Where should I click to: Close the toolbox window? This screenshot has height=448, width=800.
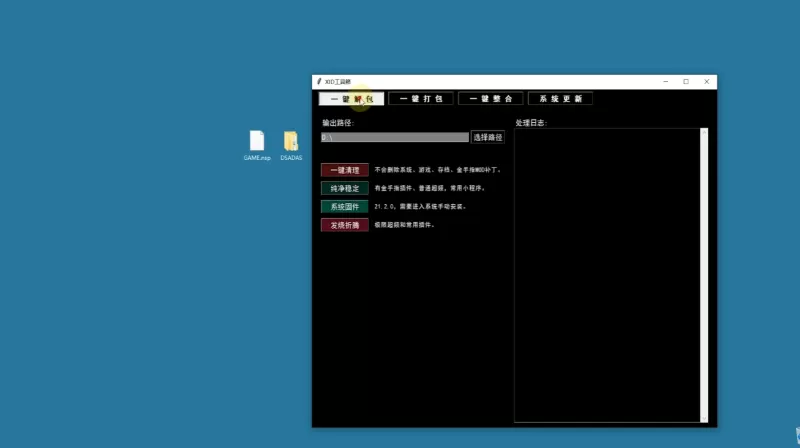[707, 82]
